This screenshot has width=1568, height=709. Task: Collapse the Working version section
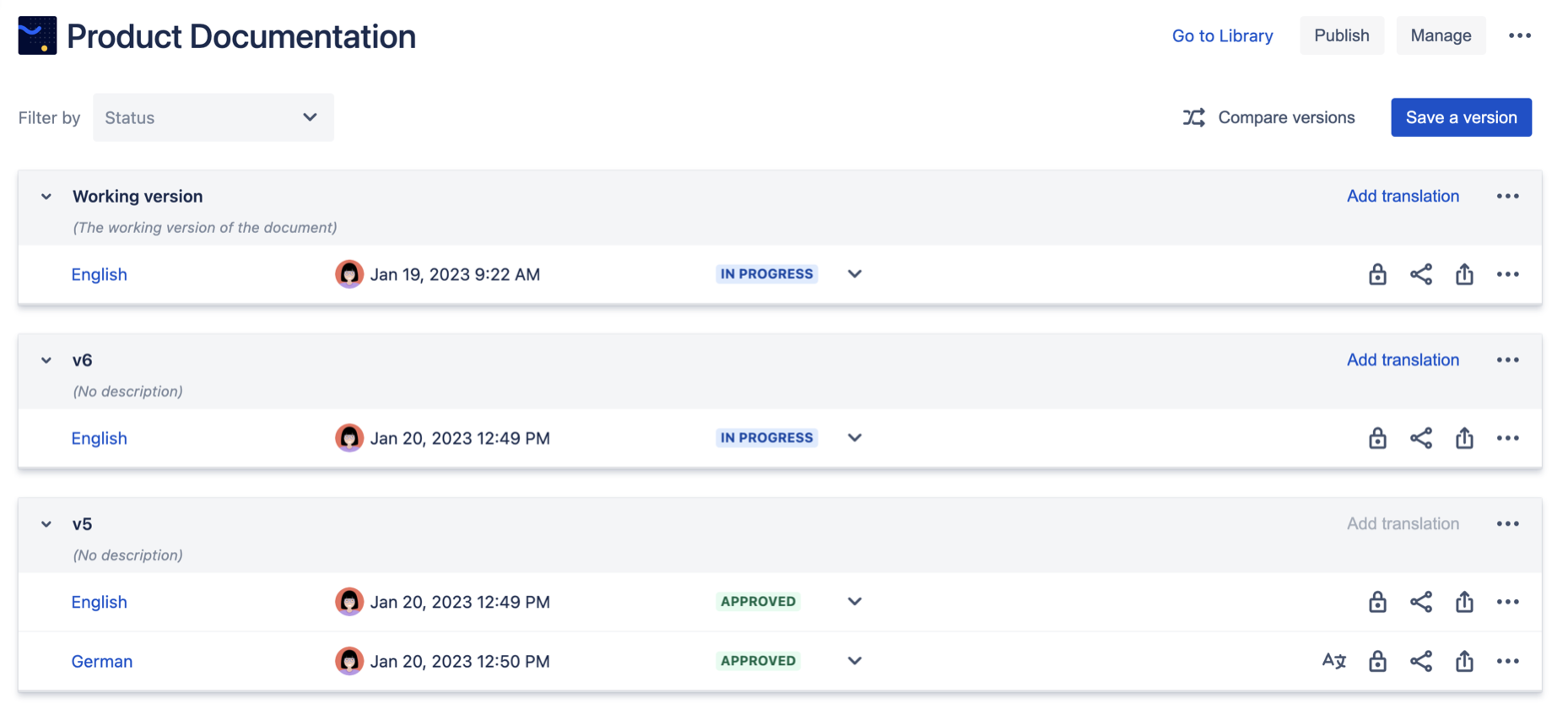pos(46,196)
